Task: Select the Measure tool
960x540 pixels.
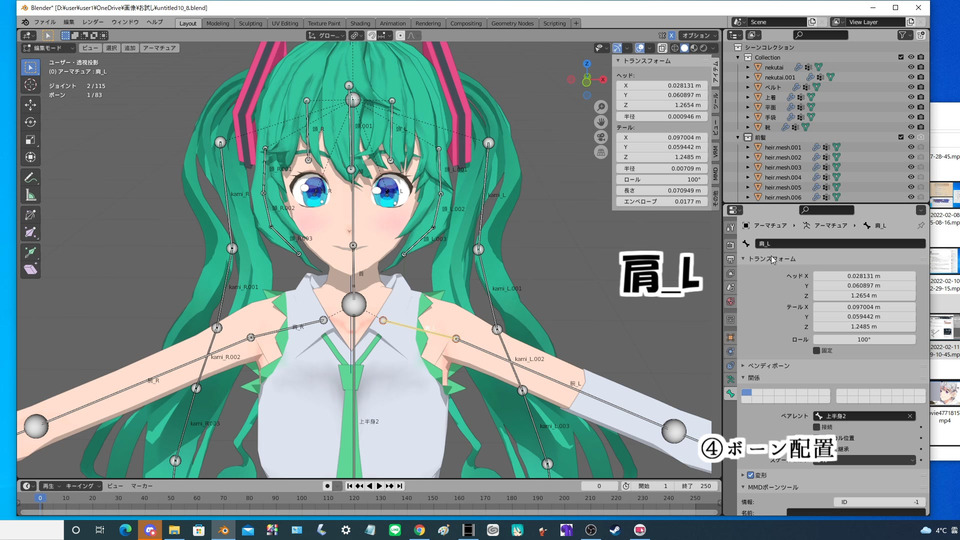Action: [30, 195]
